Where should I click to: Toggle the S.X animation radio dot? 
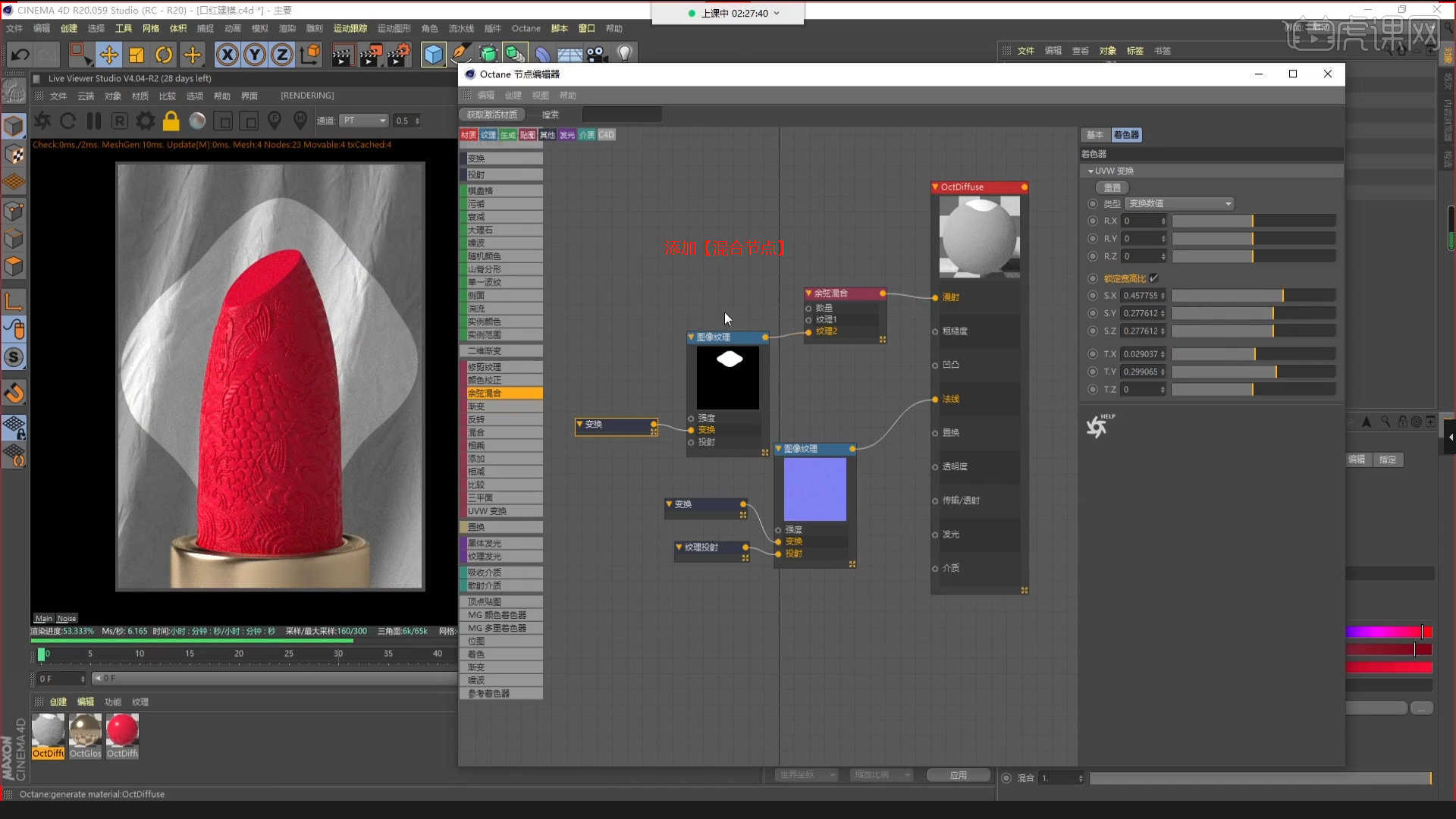[1093, 296]
